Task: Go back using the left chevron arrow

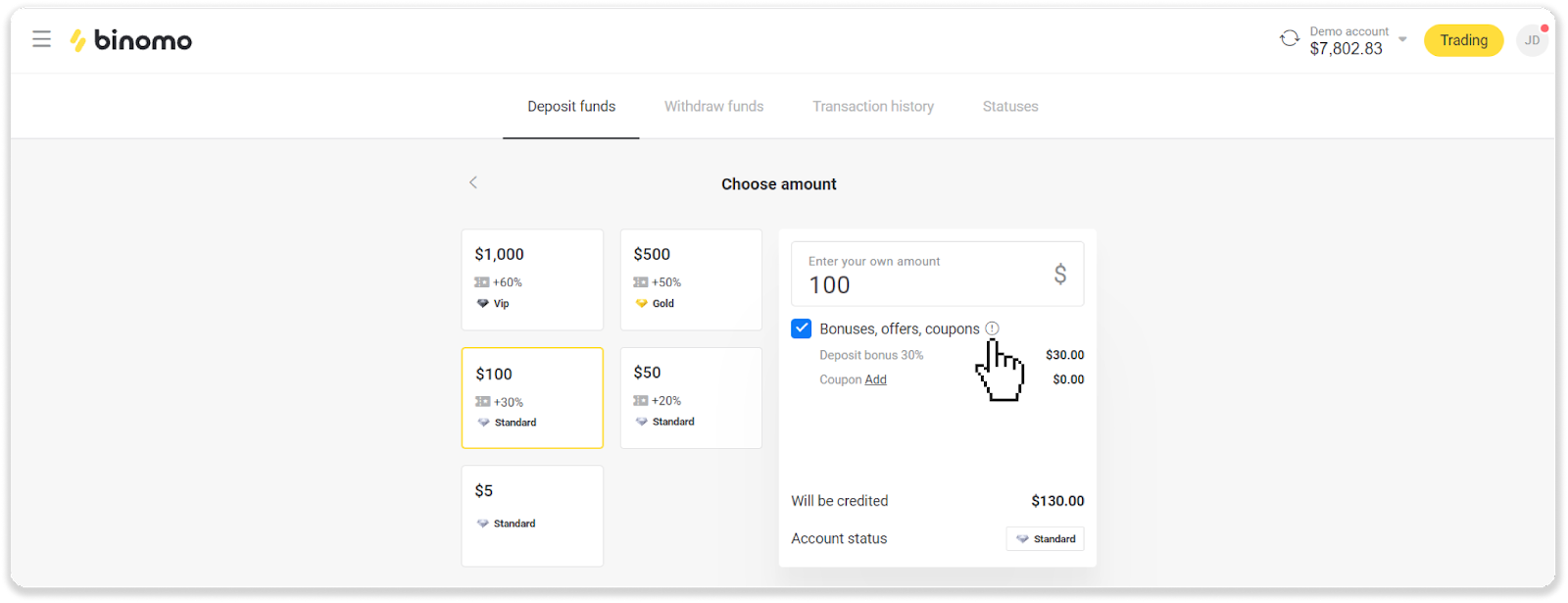Action: [473, 182]
